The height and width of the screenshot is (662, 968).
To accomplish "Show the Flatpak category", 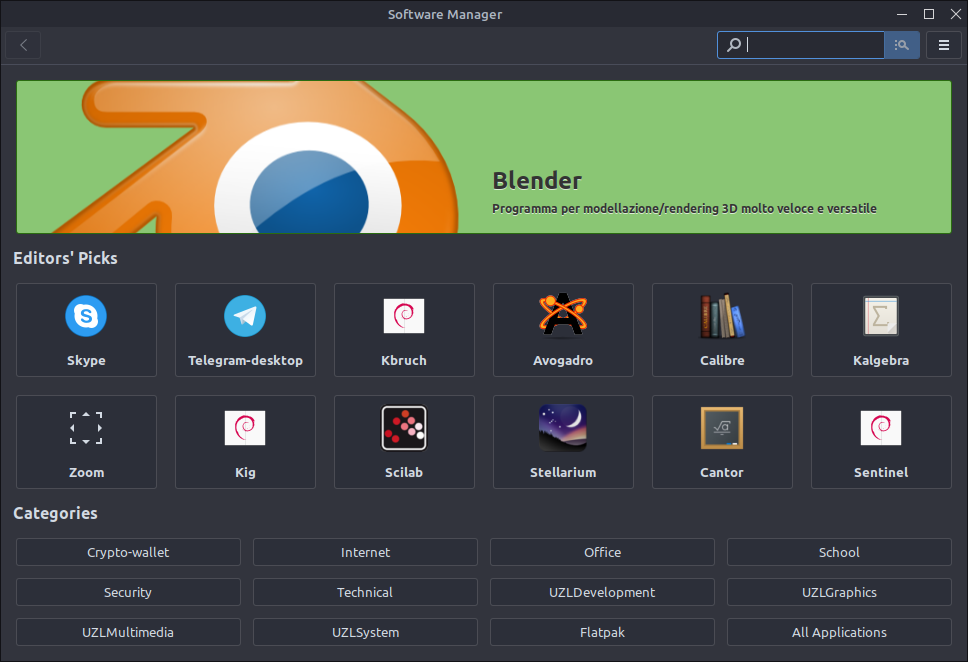I will pyautogui.click(x=603, y=632).
